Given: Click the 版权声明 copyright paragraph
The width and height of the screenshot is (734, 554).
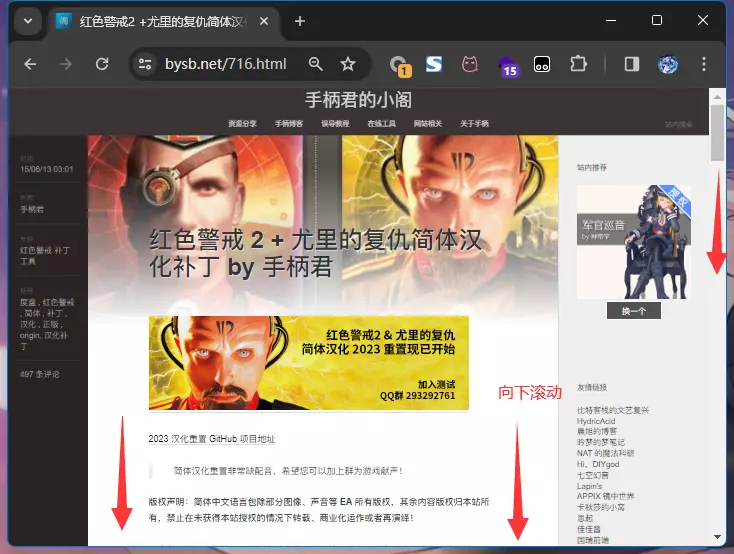Looking at the screenshot, I should pyautogui.click(x=319, y=510).
